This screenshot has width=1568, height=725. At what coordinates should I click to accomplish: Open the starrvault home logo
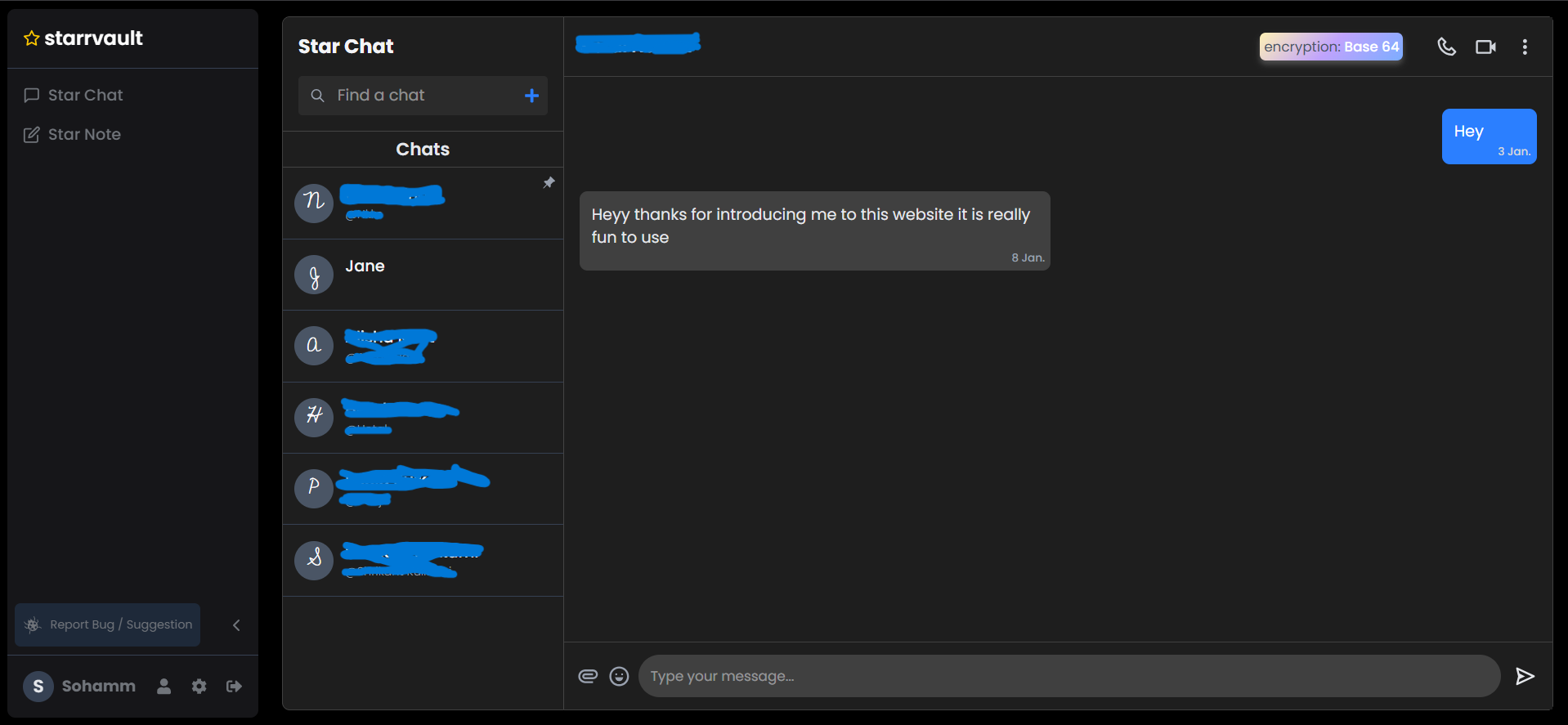tap(83, 38)
